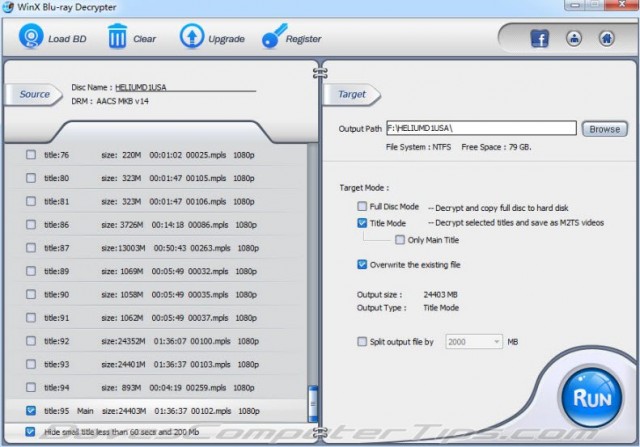640x447 pixels.
Task: Click the WinX app icon in title bar
Action: click(x=8, y=7)
